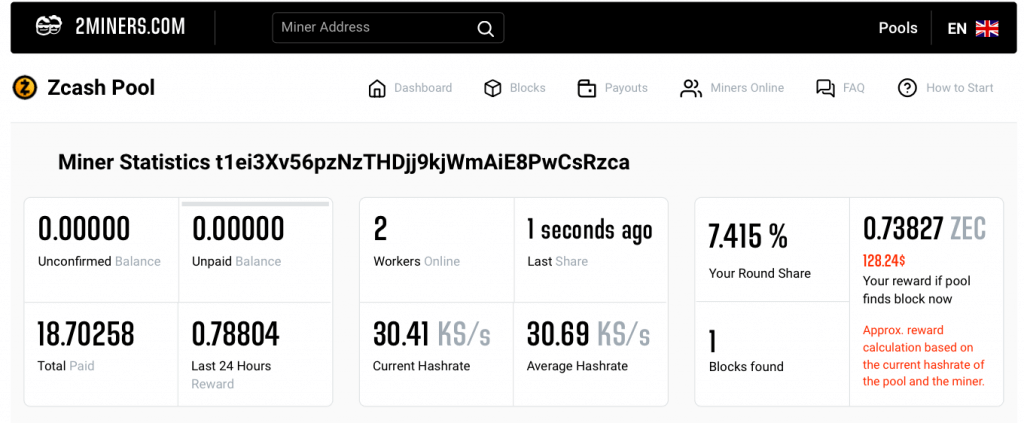Select the EN language label

point(957,28)
